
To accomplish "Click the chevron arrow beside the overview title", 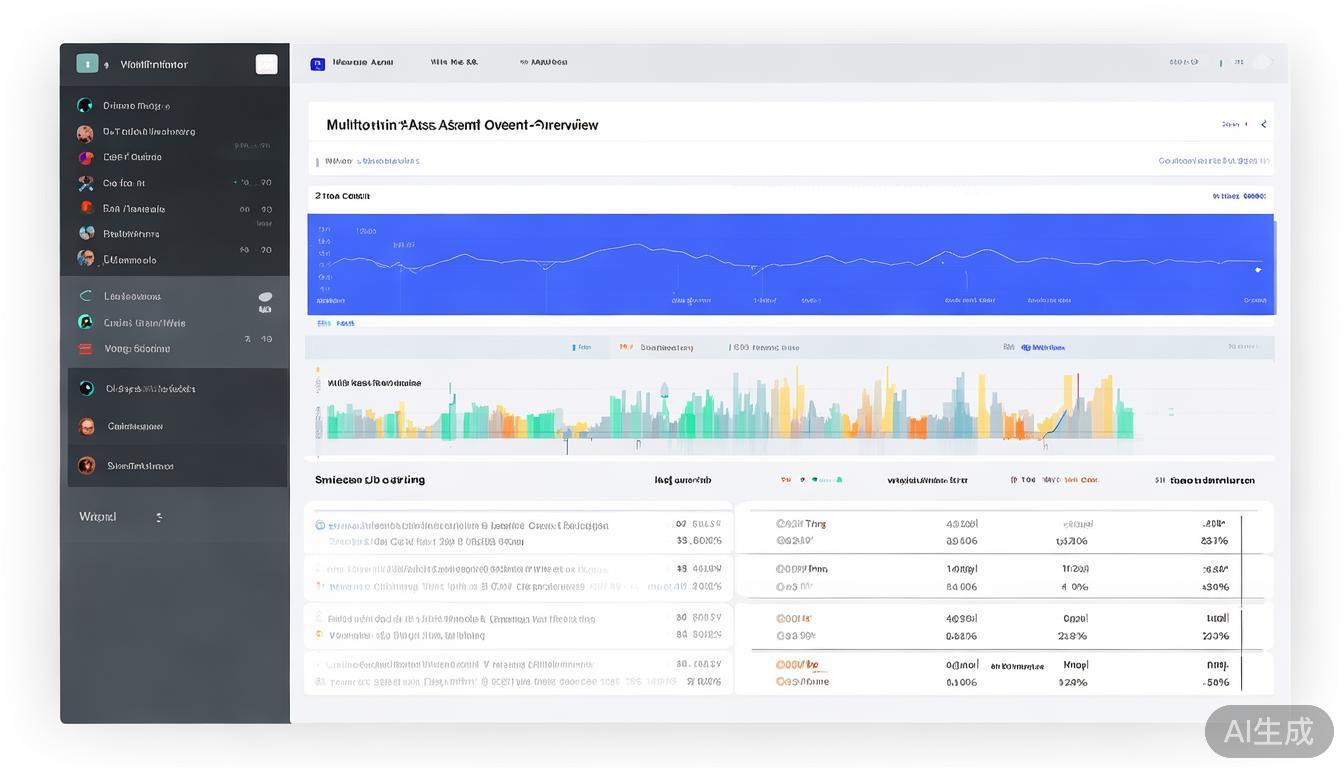I will point(1264,124).
